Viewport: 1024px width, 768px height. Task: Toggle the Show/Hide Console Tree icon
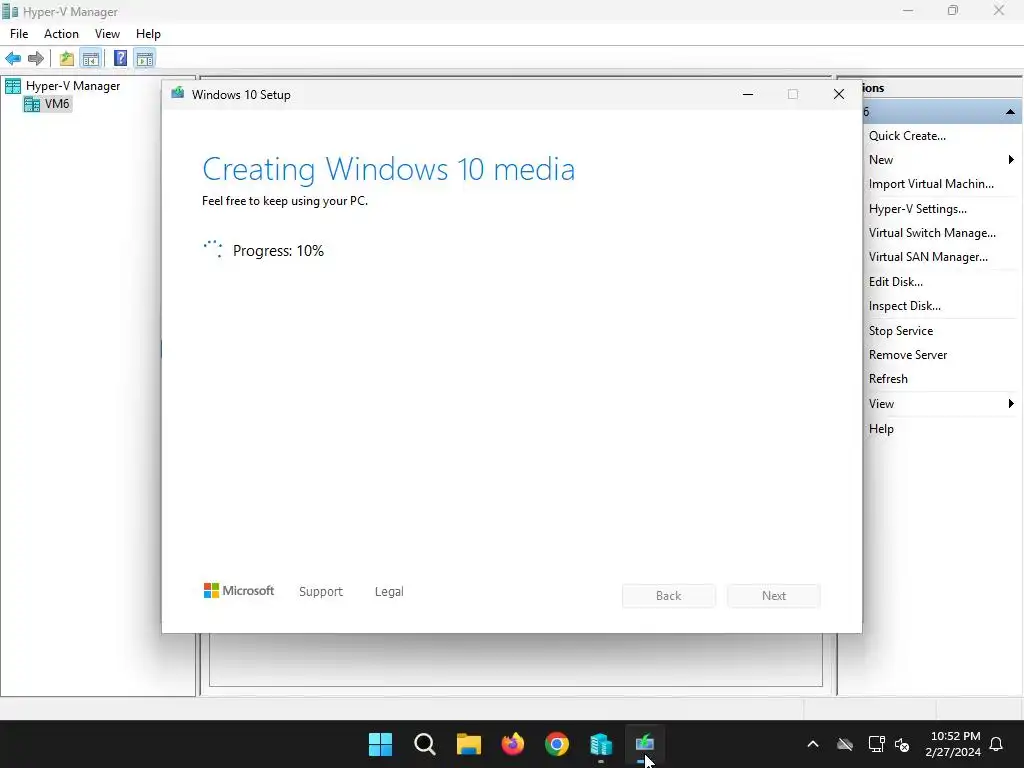coord(91,59)
